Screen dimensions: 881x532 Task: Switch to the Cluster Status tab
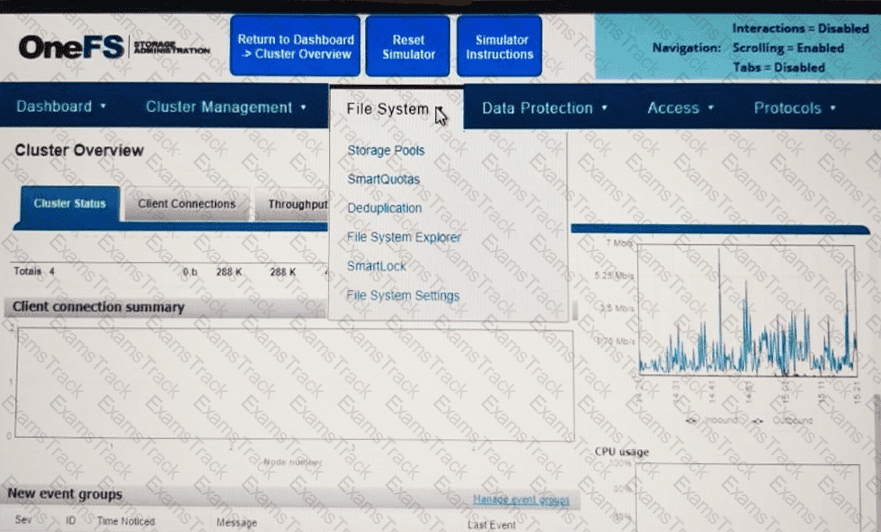point(70,204)
